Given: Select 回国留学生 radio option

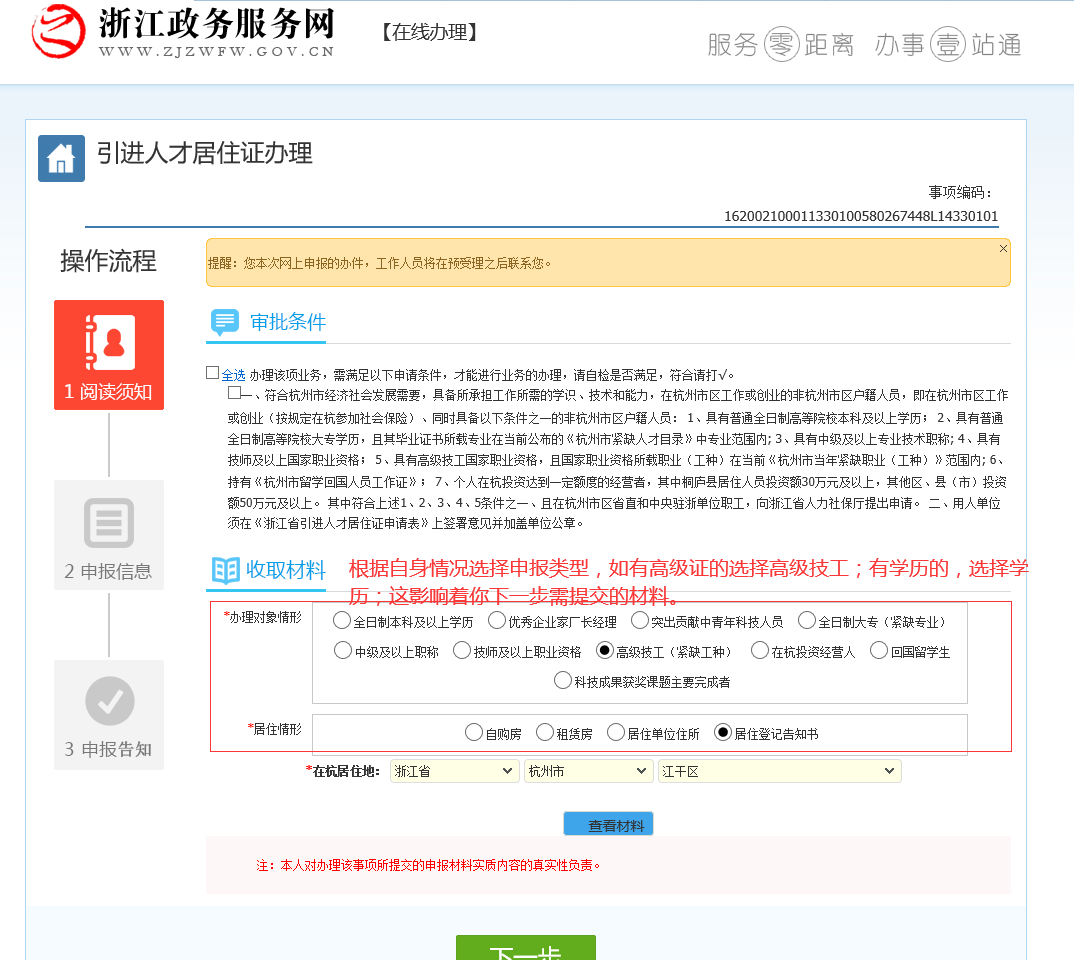Looking at the screenshot, I should tap(879, 650).
